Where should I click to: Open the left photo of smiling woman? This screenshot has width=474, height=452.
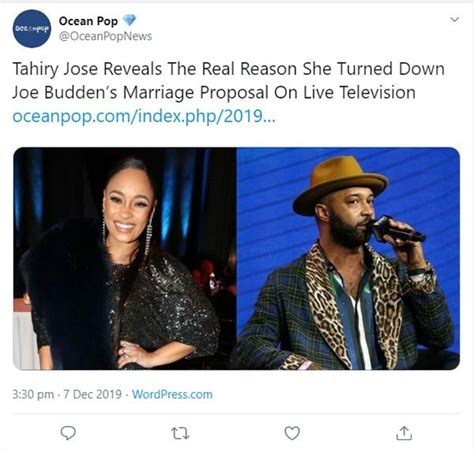point(125,258)
